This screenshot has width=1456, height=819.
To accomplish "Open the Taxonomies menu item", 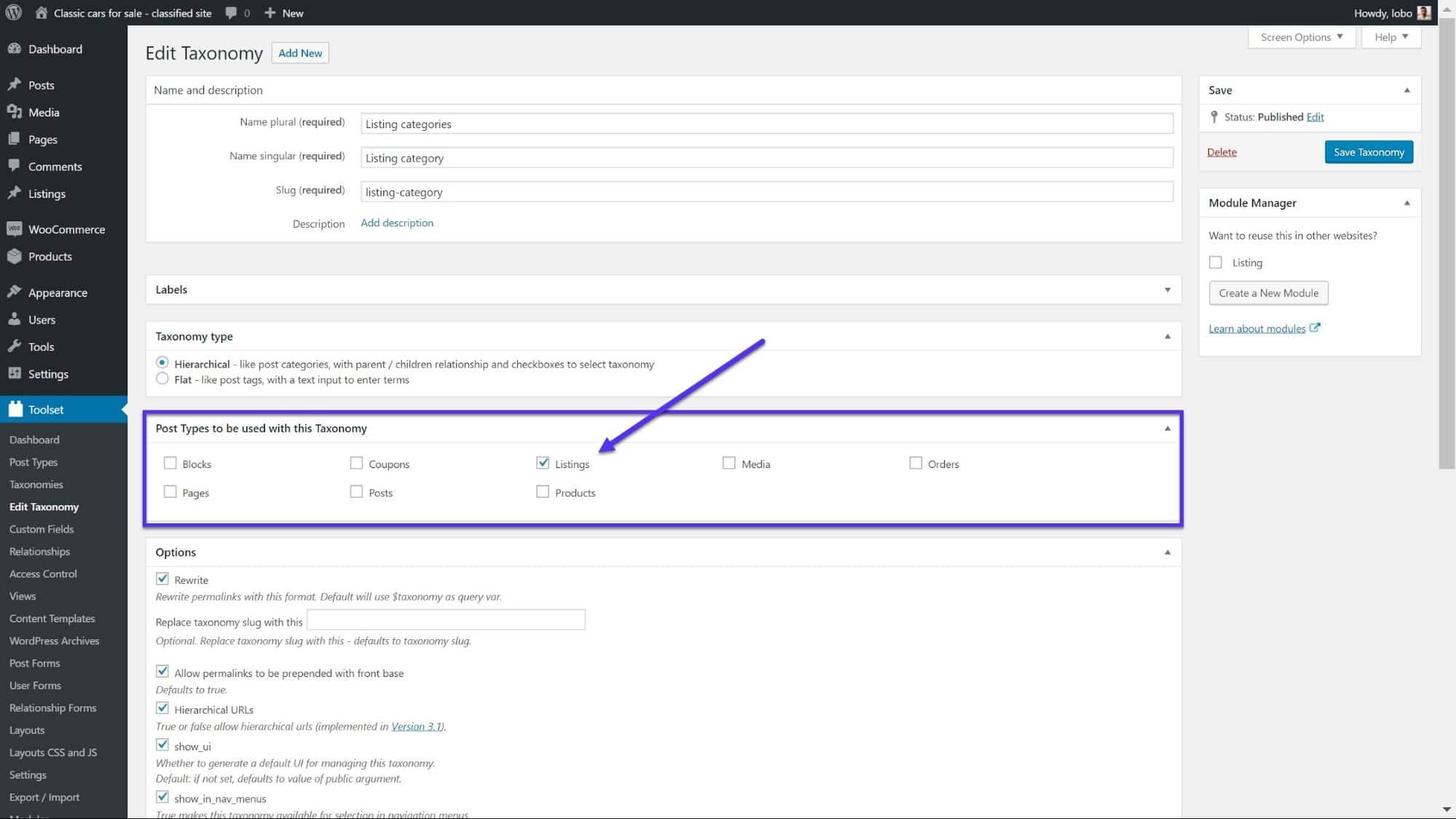I will [36, 484].
